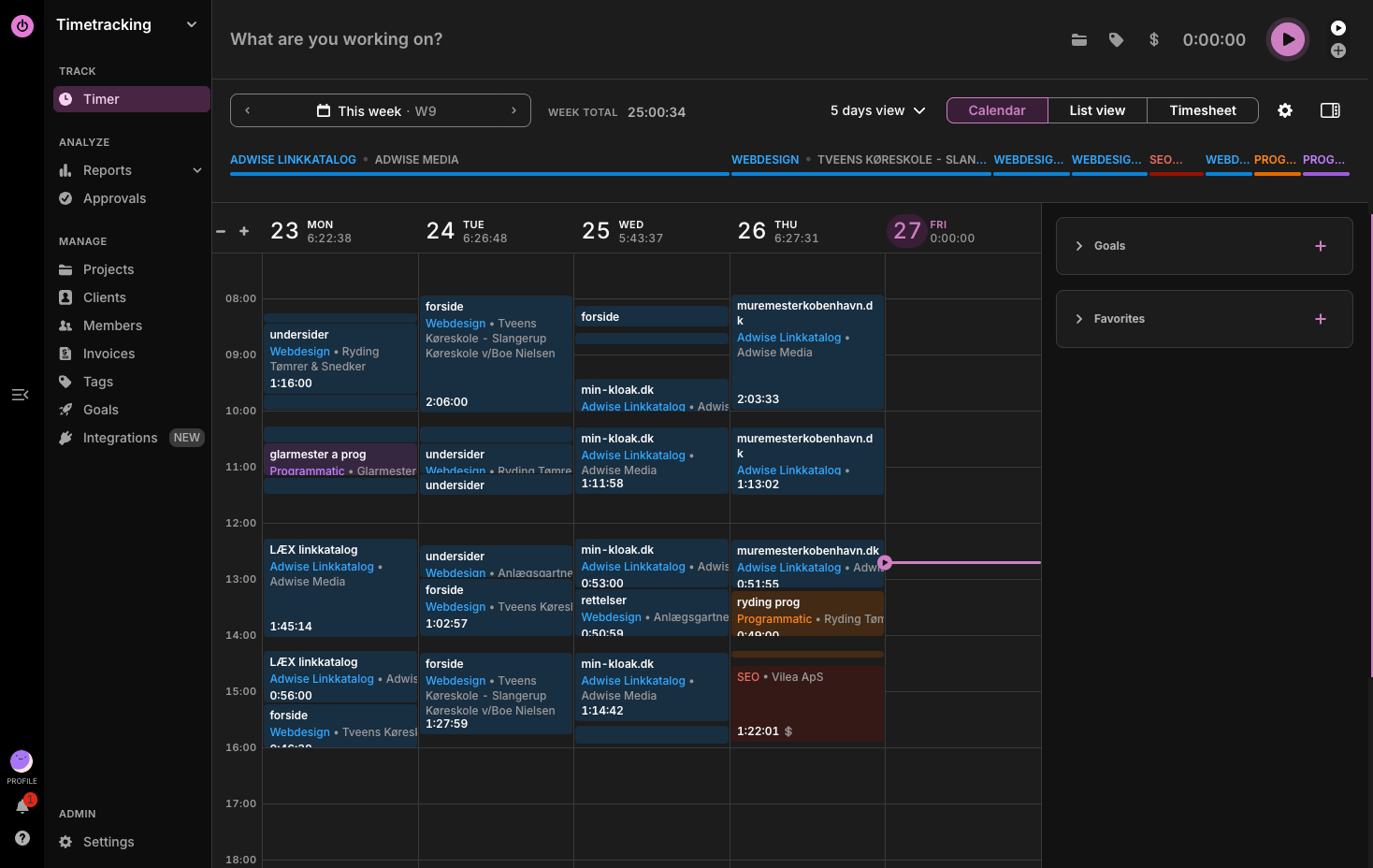Viewport: 1373px width, 868px height.
Task: Start the timer with the play button
Action: pos(1287,39)
